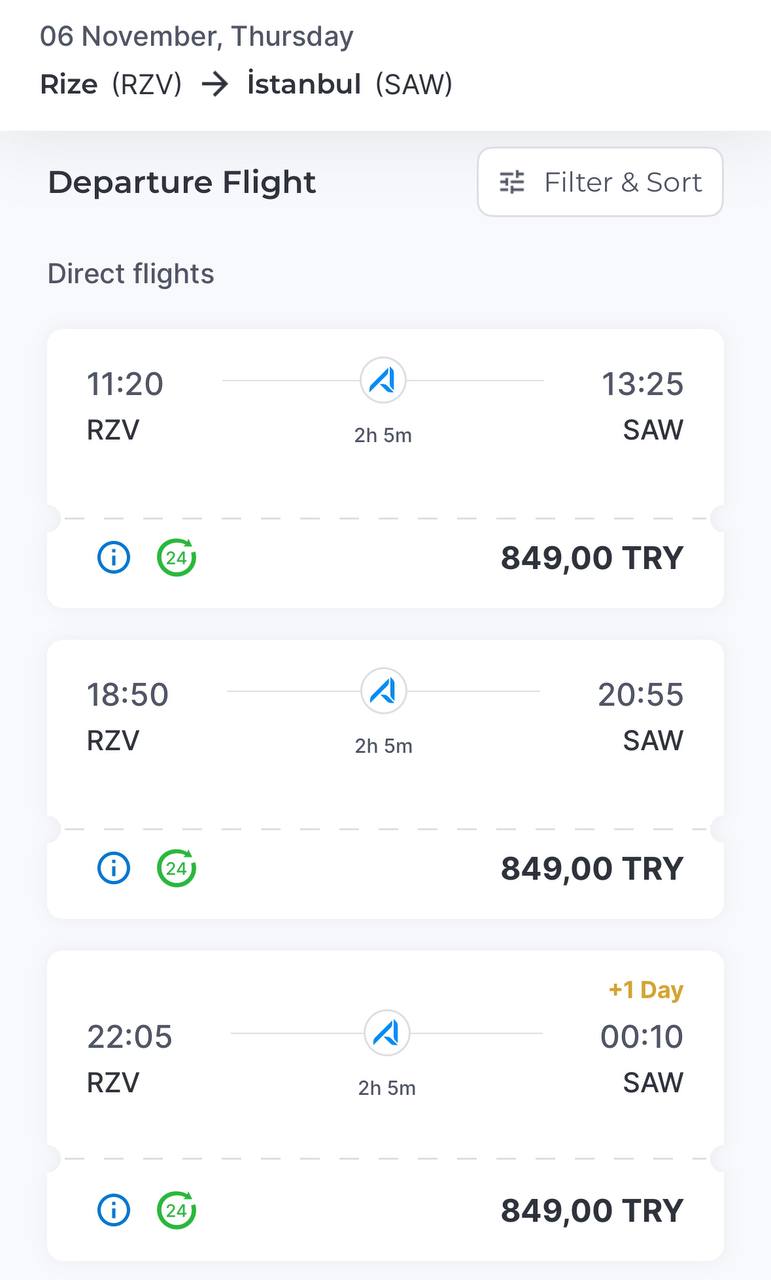Click the Rize to İstanbul route header
This screenshot has height=1280, width=771.
pos(246,85)
